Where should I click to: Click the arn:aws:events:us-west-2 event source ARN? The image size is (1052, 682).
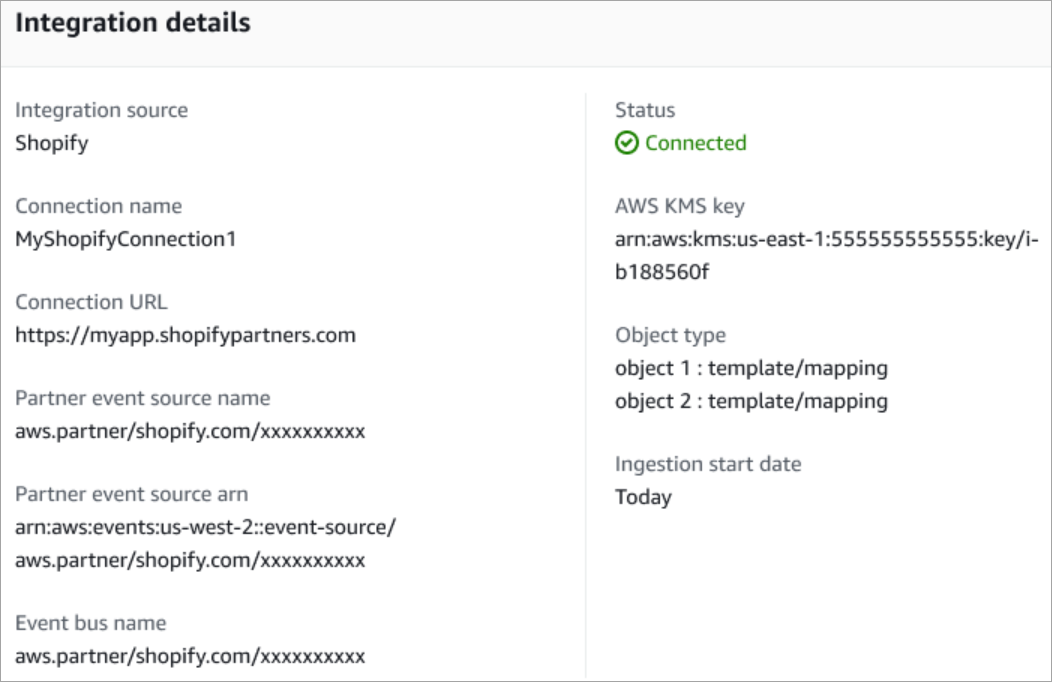pos(205,527)
